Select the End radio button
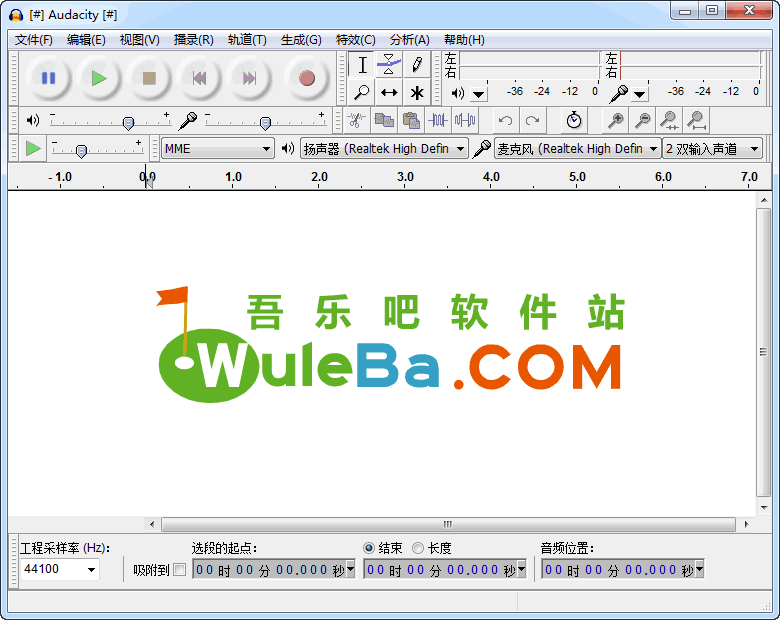 click(369, 548)
